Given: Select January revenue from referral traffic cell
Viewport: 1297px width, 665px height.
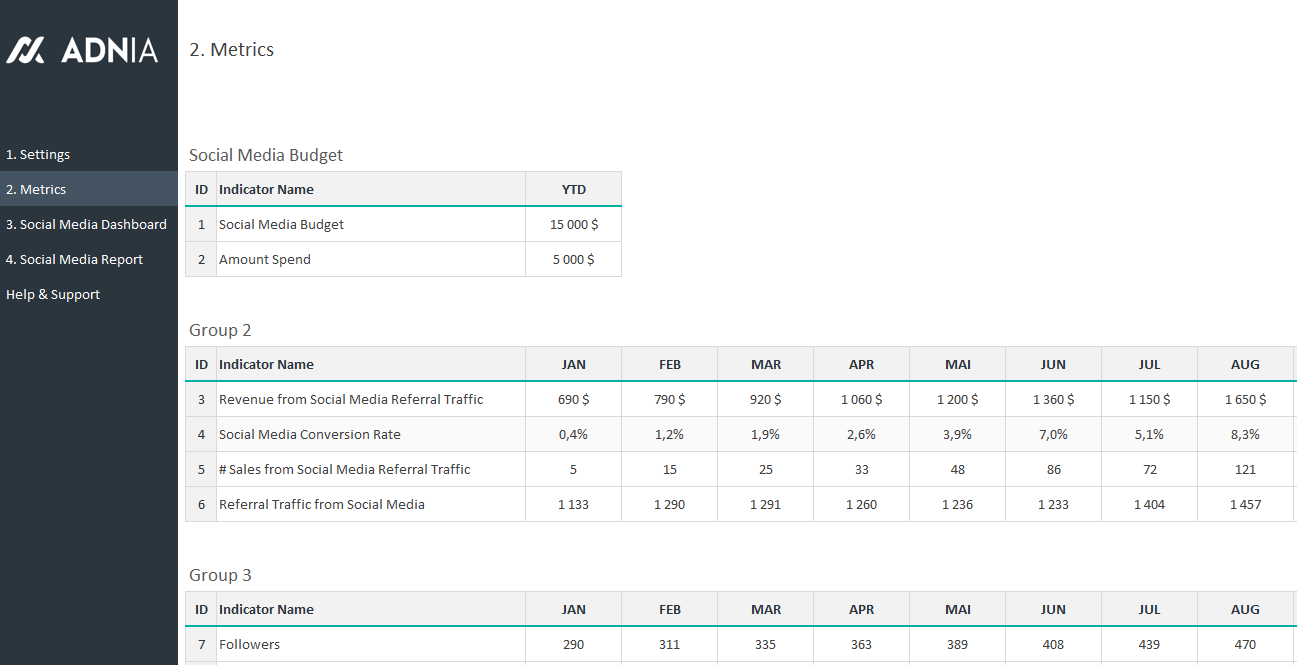Looking at the screenshot, I should [x=573, y=400].
